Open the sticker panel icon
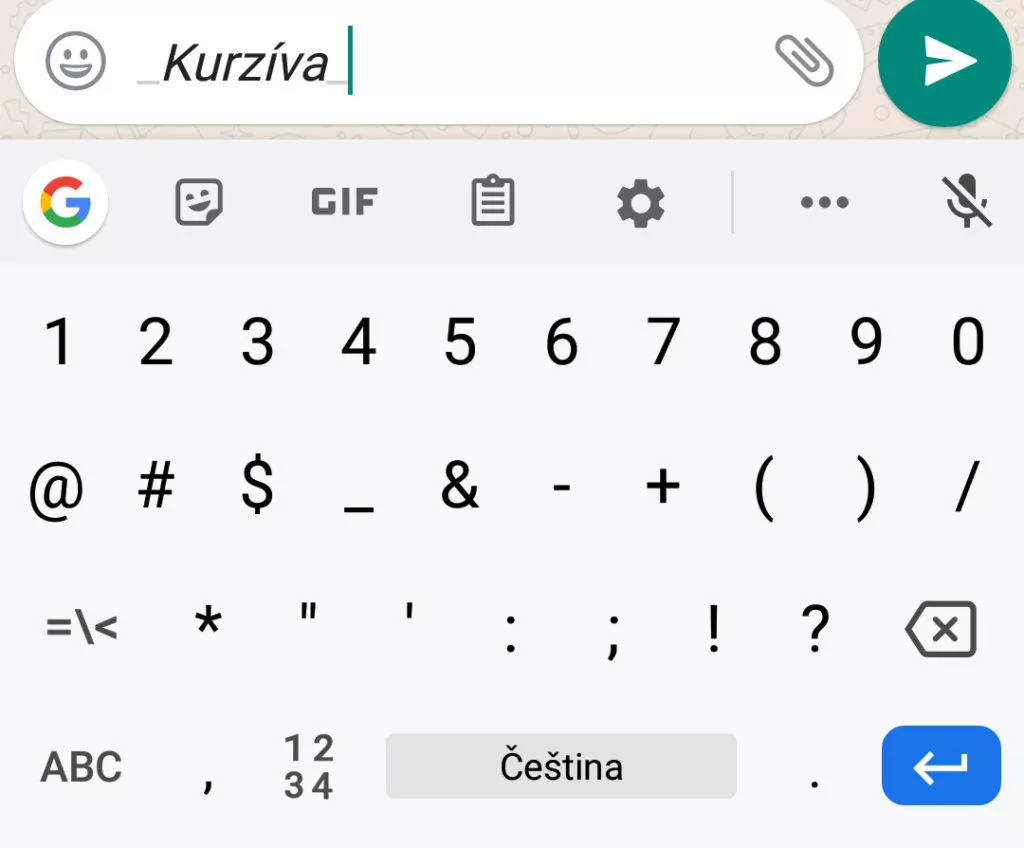 tap(199, 202)
